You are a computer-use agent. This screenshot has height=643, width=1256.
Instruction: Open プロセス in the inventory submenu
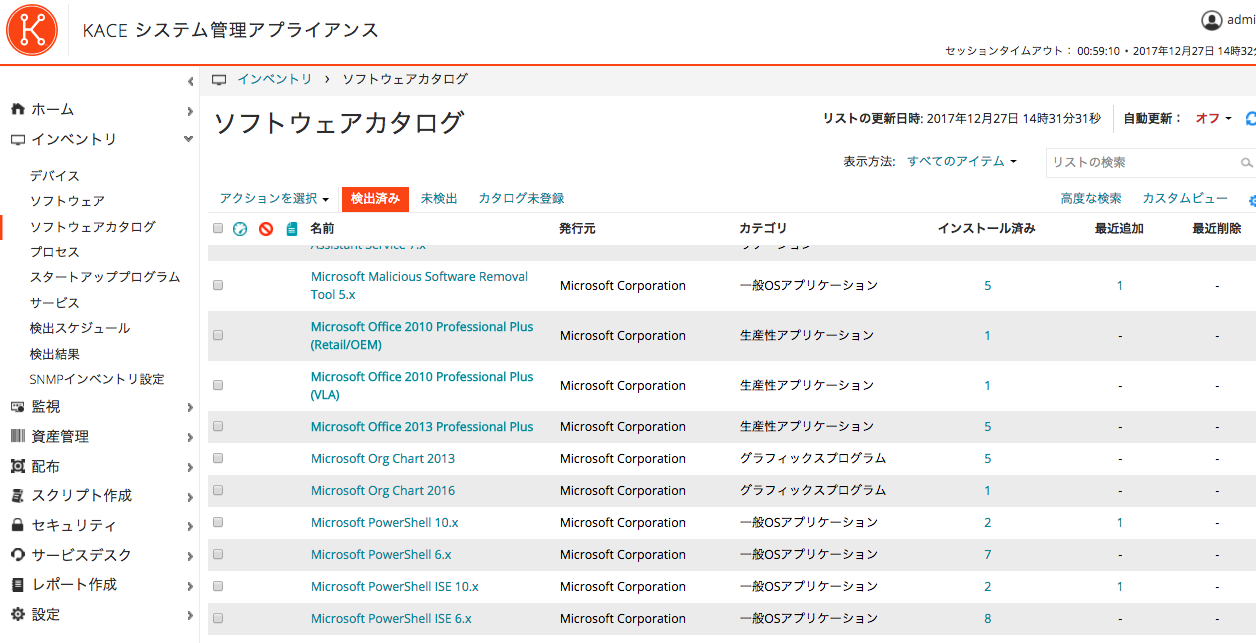pyautogui.click(x=55, y=252)
